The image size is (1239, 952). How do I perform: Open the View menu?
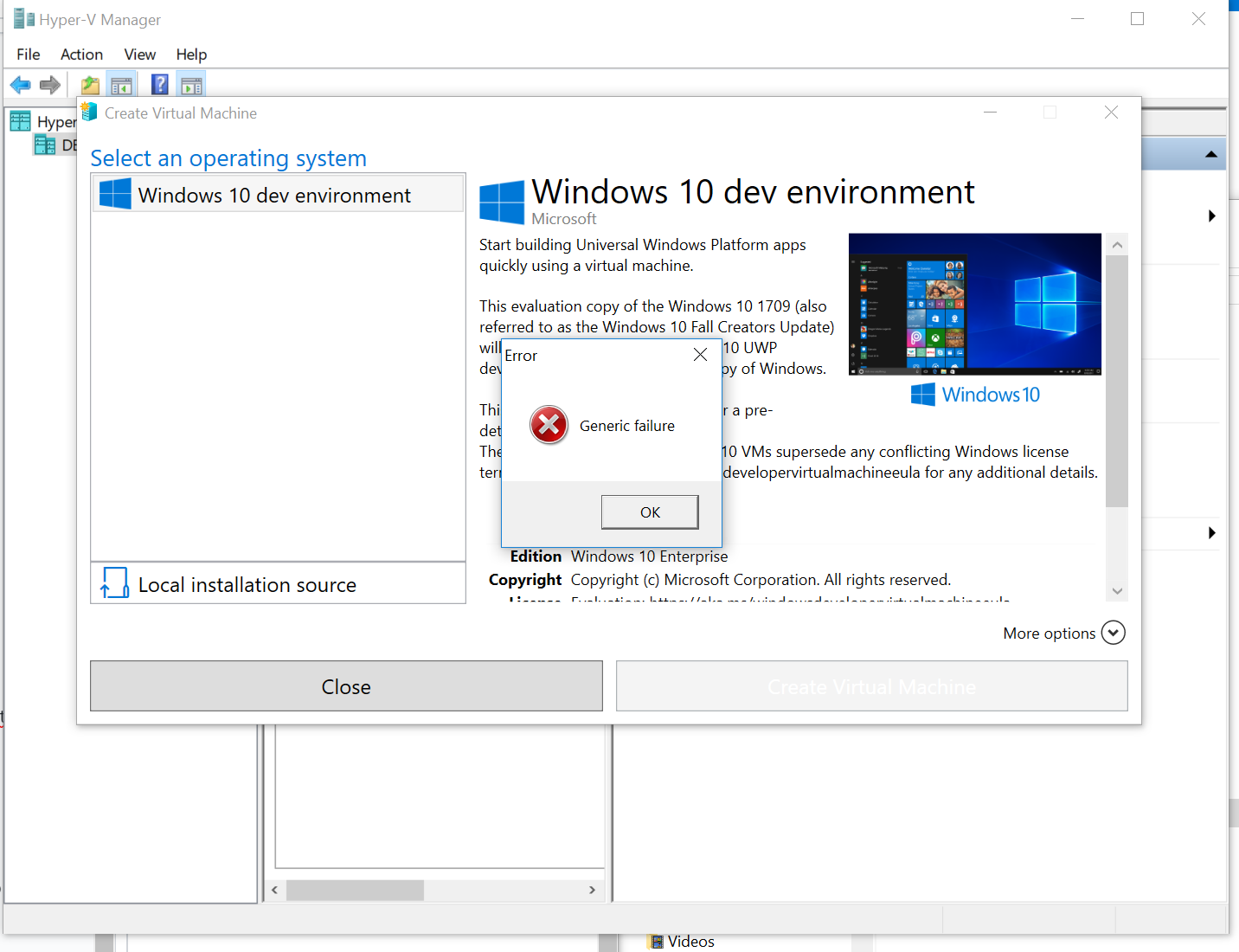click(x=139, y=54)
